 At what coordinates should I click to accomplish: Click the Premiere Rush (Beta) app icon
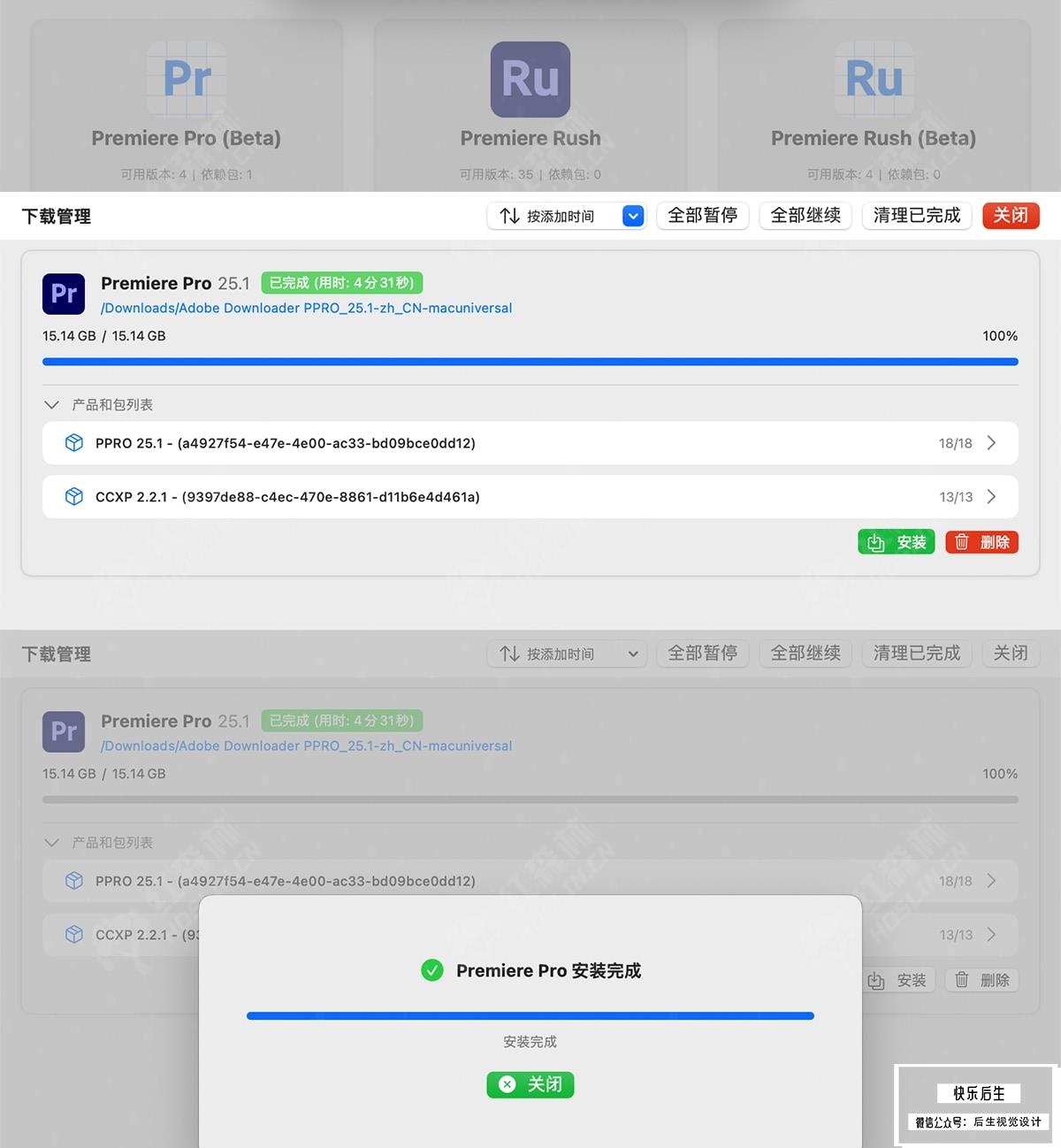[874, 79]
